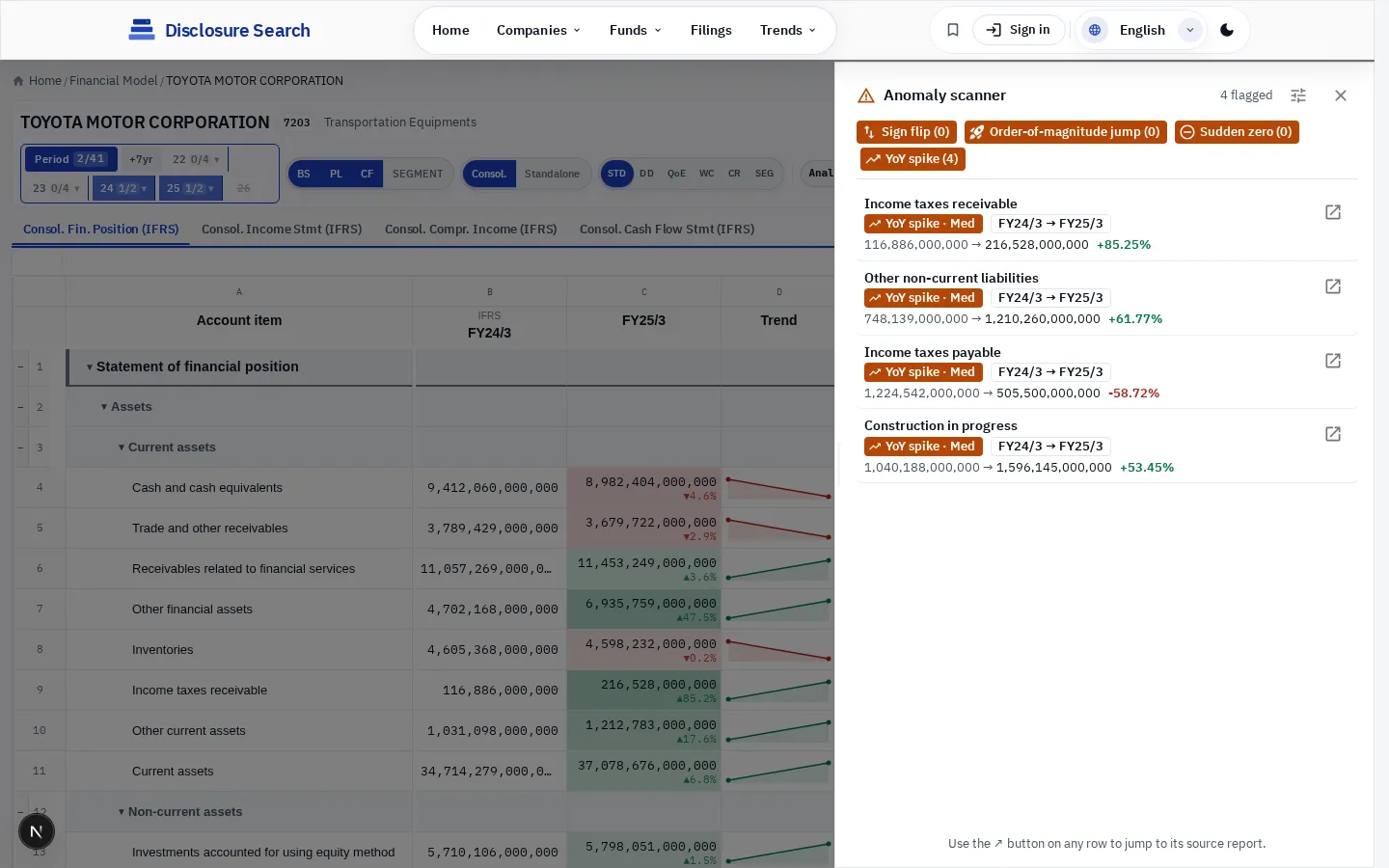Viewport: 1389px width, 868px height.
Task: Toggle the YoY spike (4) filter chip
Action: [x=912, y=159]
